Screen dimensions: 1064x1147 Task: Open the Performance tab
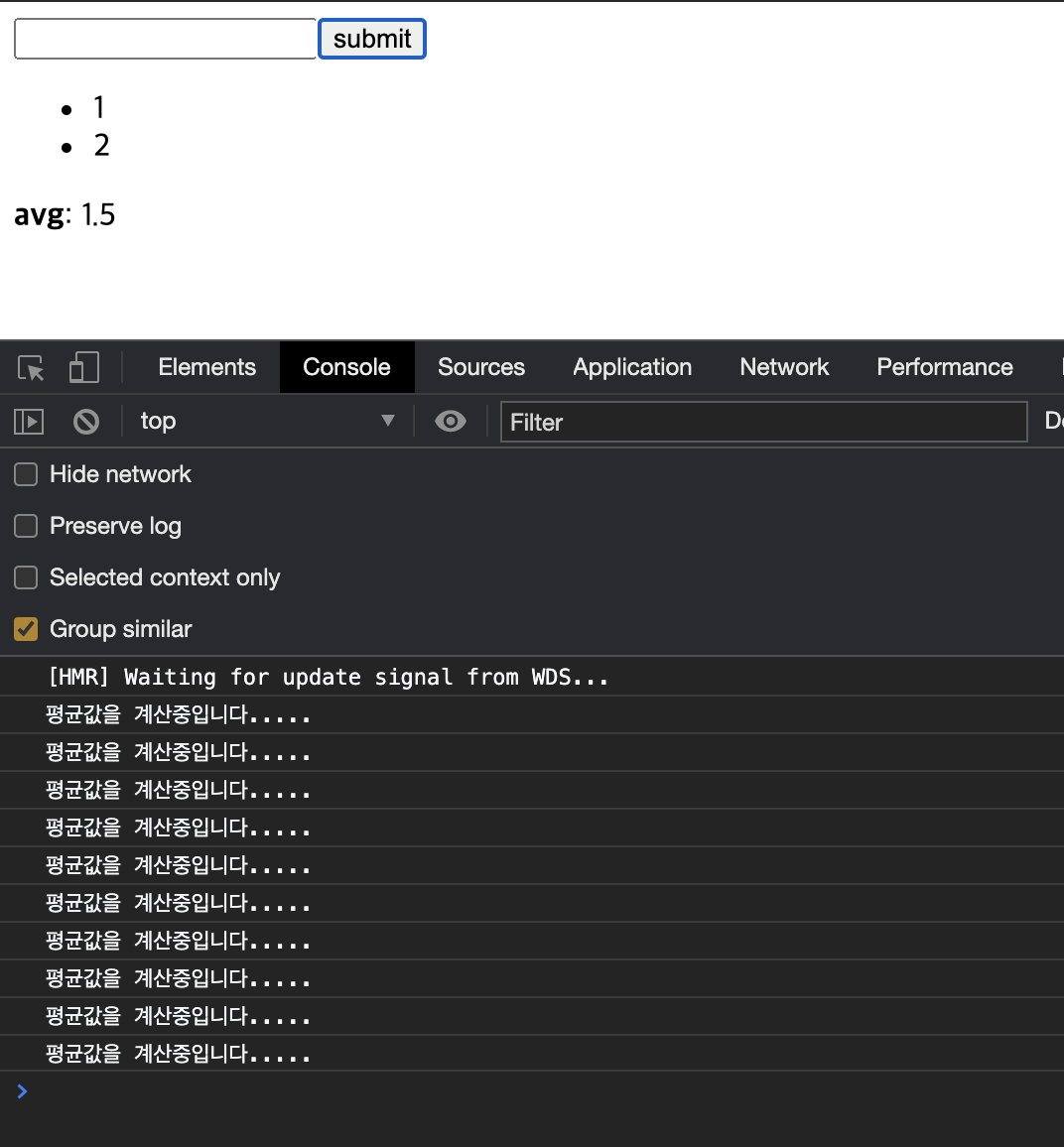945,367
